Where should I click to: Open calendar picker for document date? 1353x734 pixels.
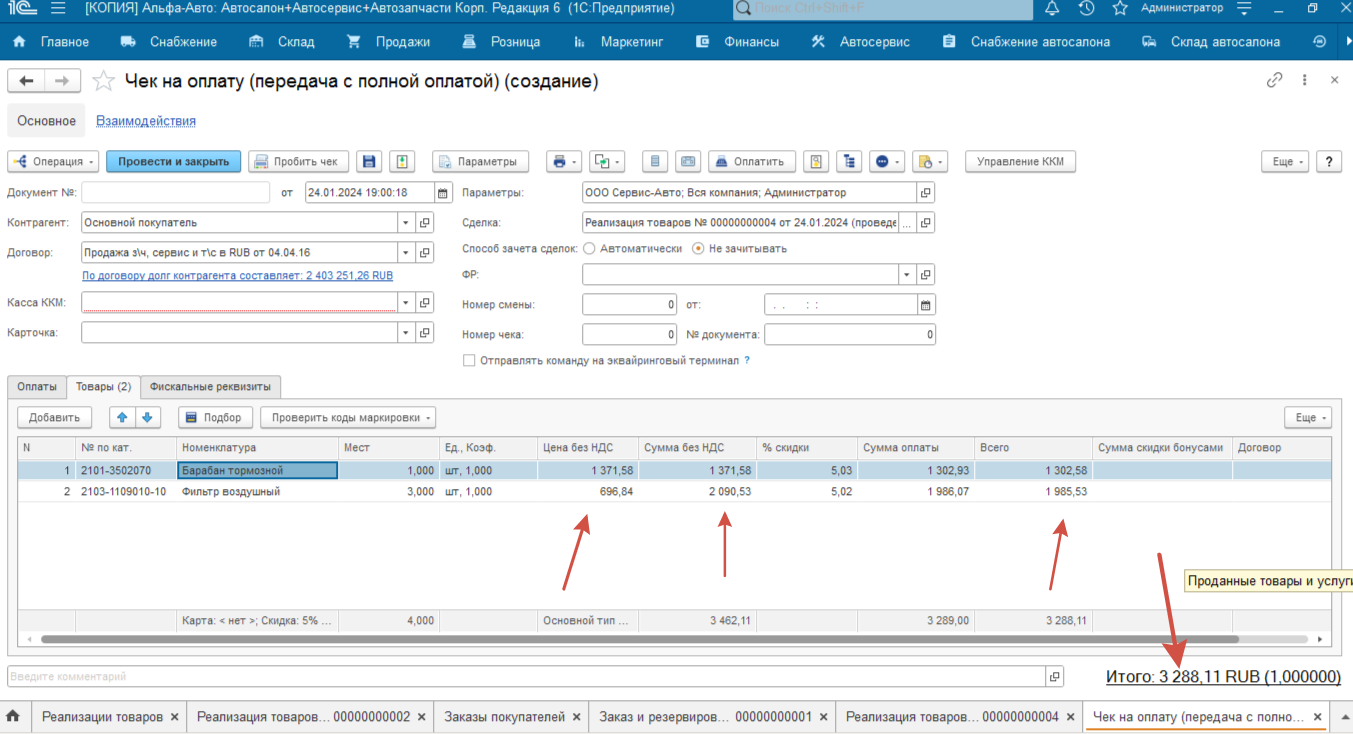click(x=443, y=193)
